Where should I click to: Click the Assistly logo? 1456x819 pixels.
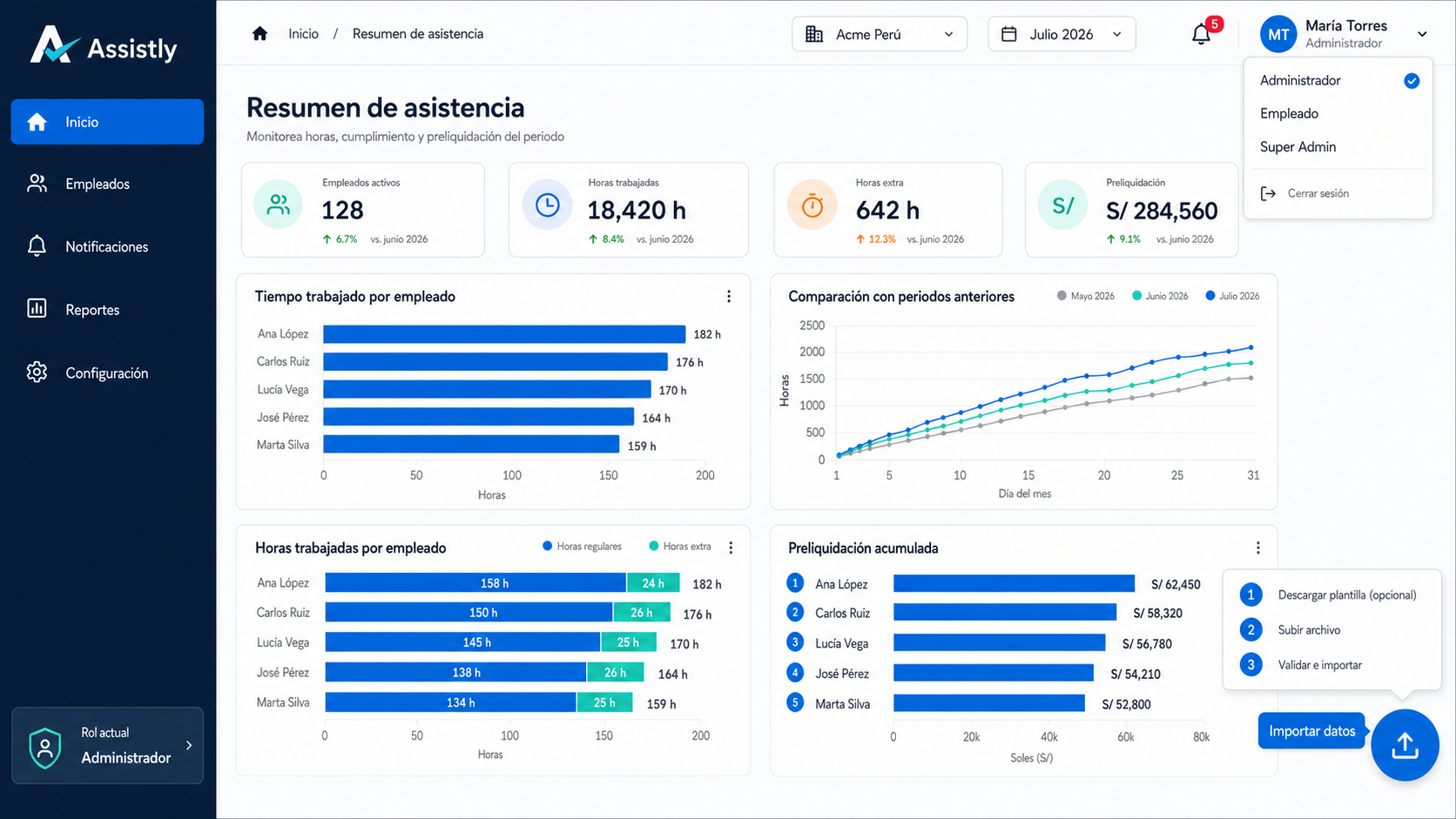point(104,45)
